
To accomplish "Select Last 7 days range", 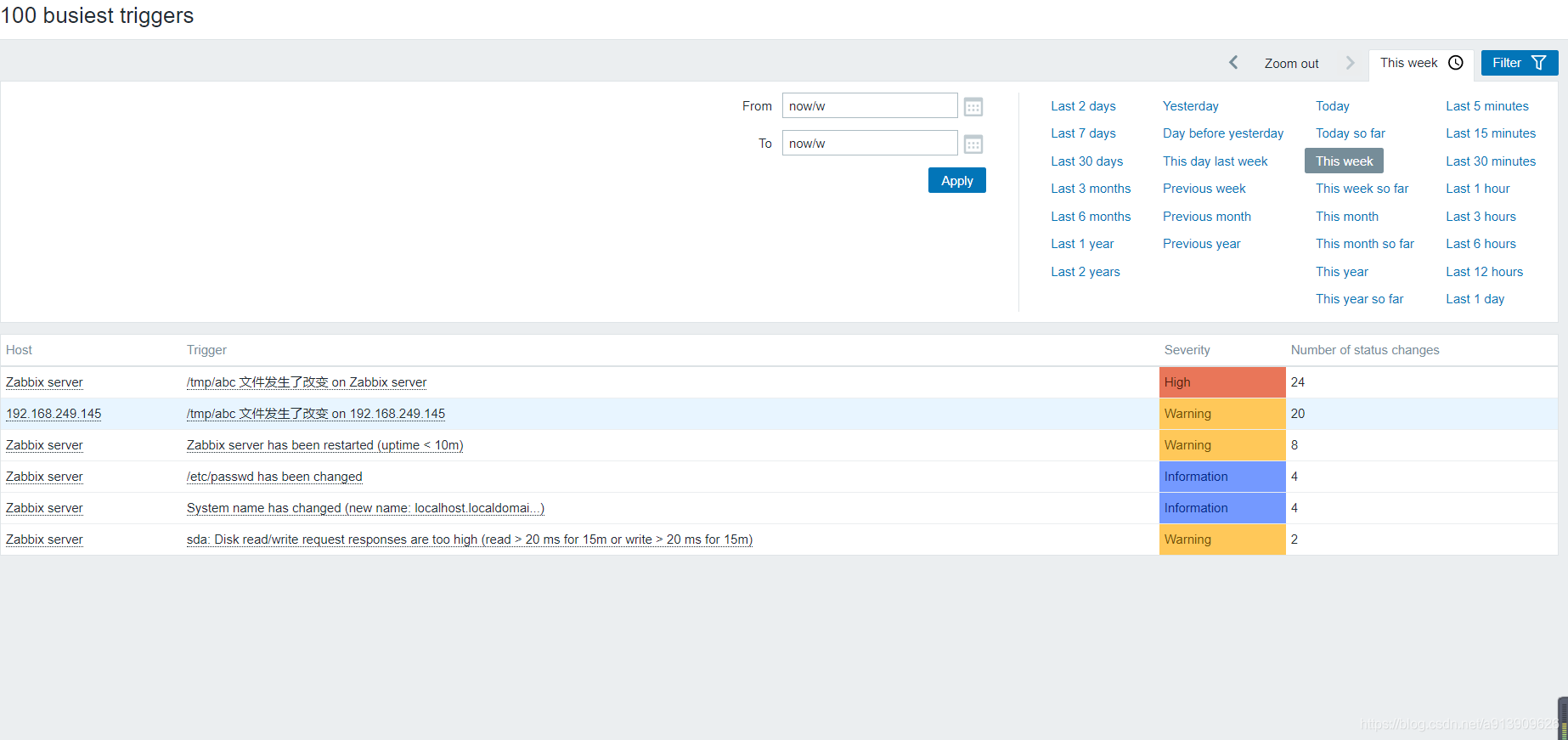I will 1083,133.
